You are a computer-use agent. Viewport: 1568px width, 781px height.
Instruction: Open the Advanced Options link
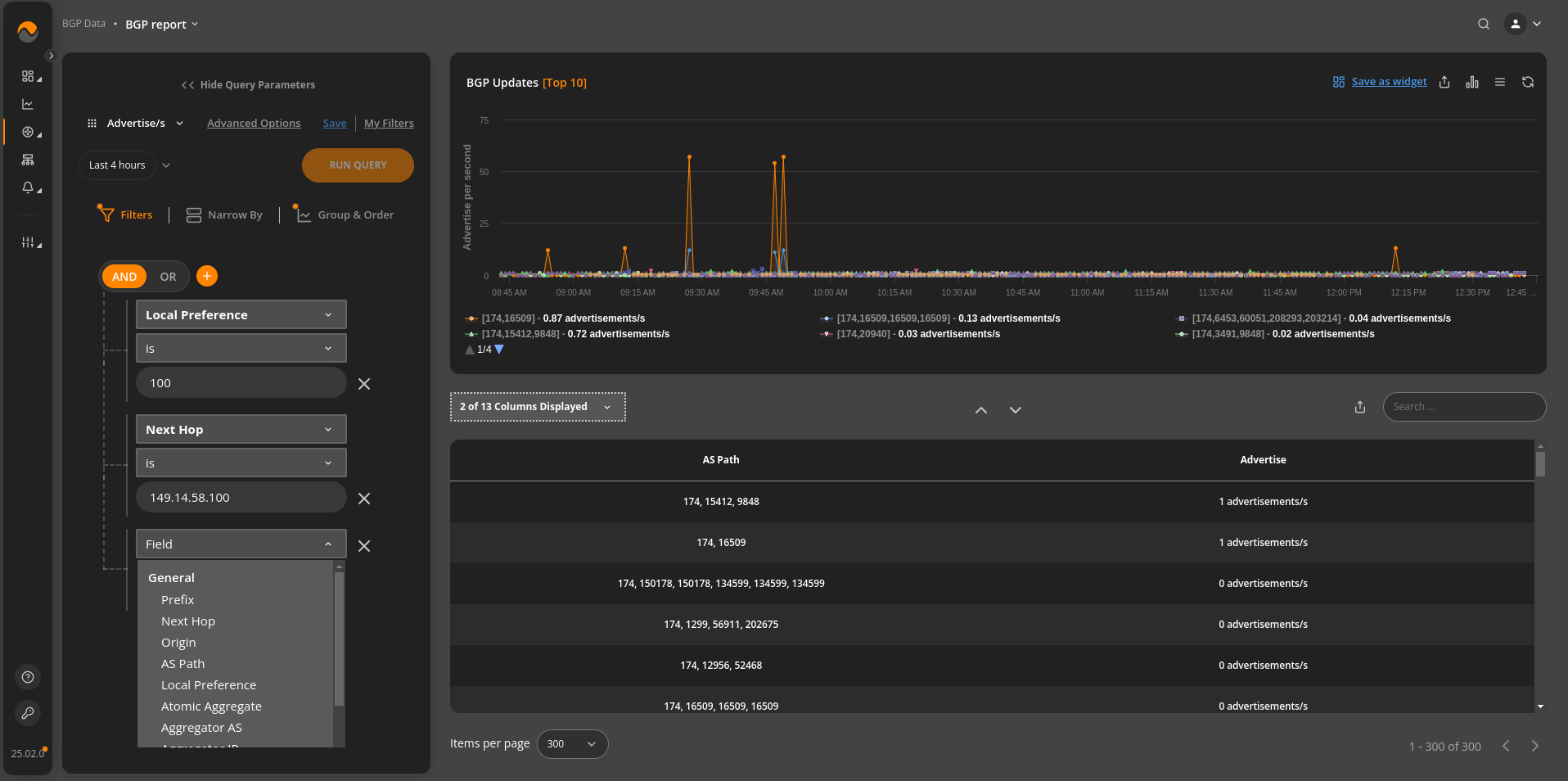click(x=254, y=124)
